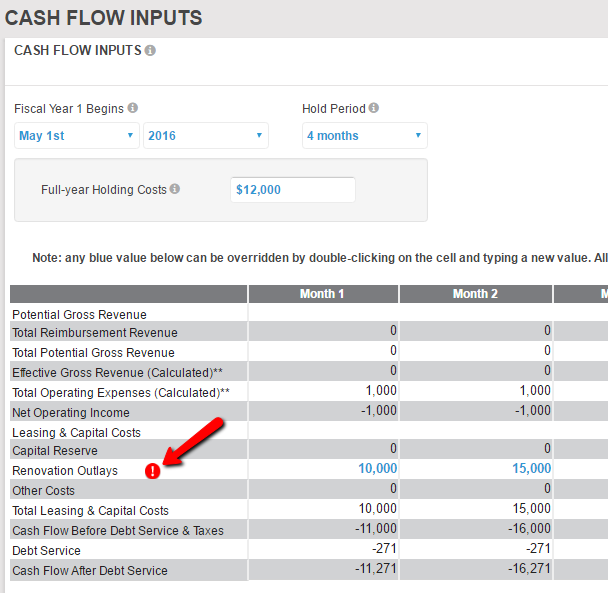Expand the 4 months Hold Period dropdown
The width and height of the screenshot is (608, 593).
click(x=364, y=136)
